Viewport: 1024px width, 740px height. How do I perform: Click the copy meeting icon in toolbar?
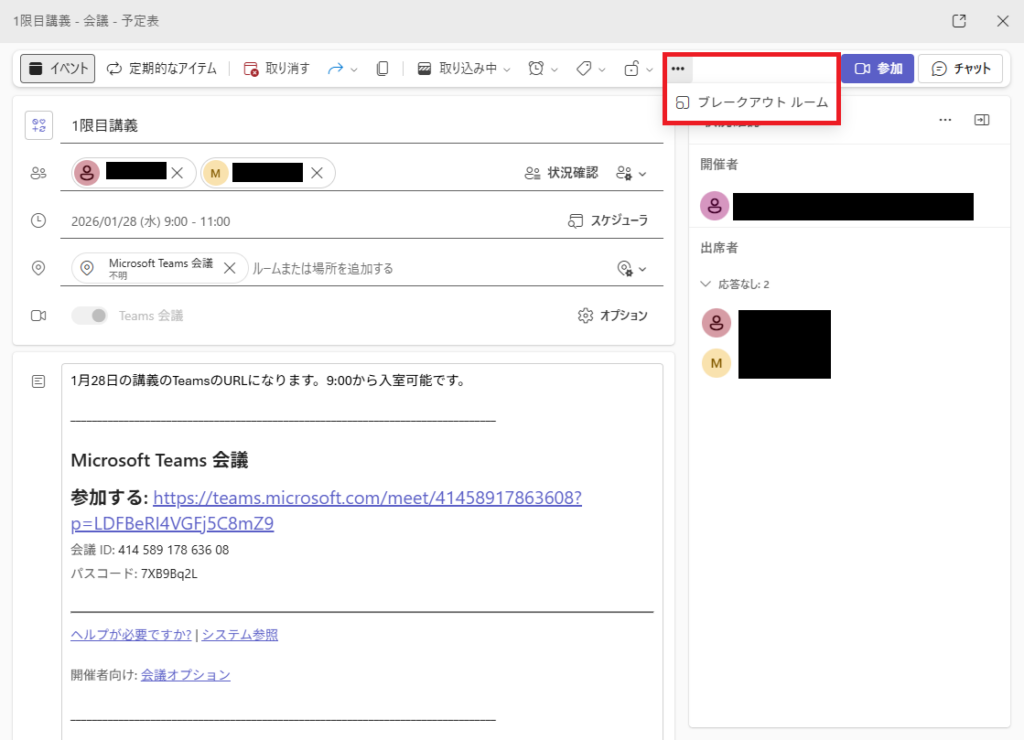(382, 69)
